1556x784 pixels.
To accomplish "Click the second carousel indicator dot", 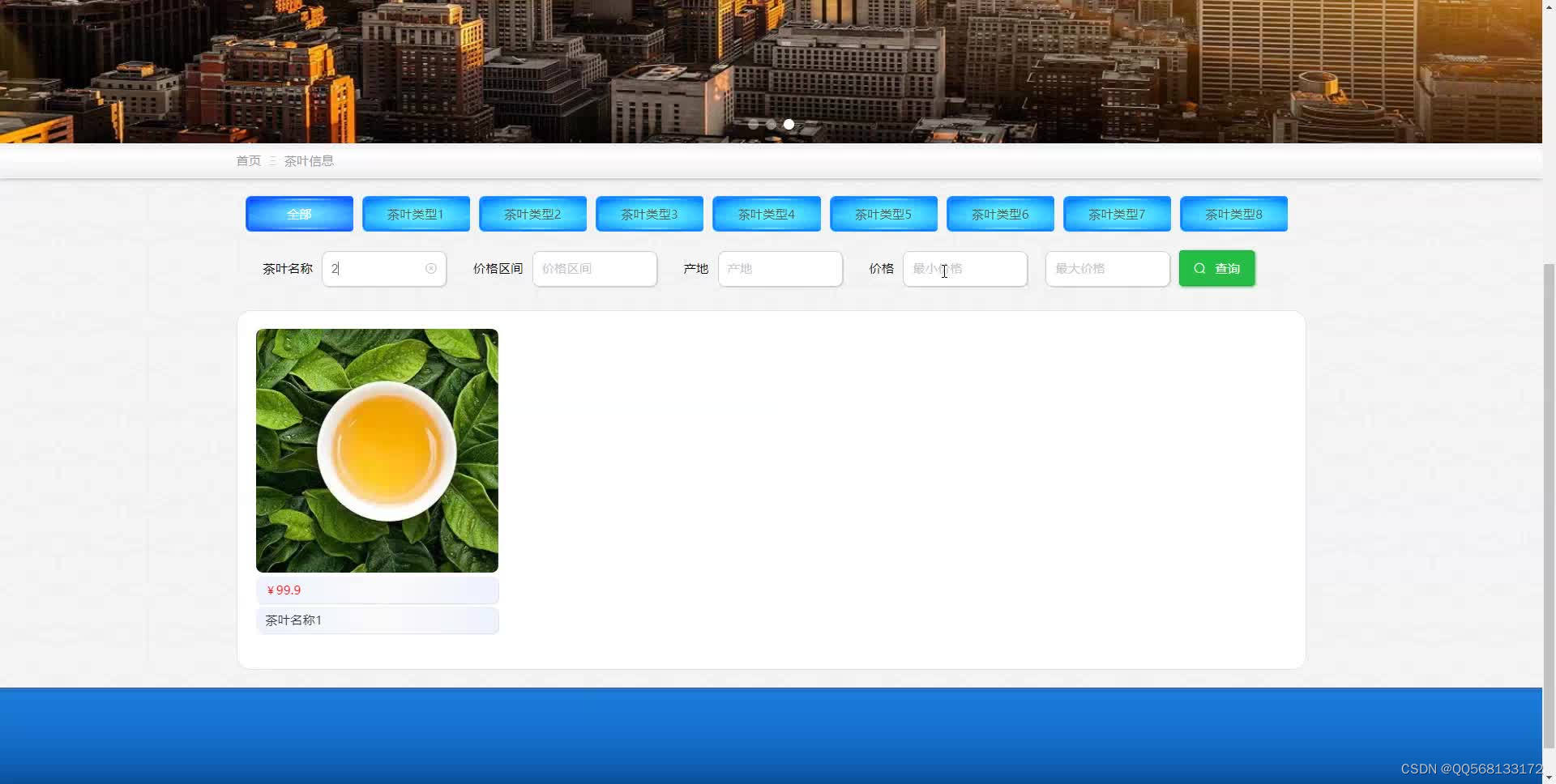I will pyautogui.click(x=771, y=124).
